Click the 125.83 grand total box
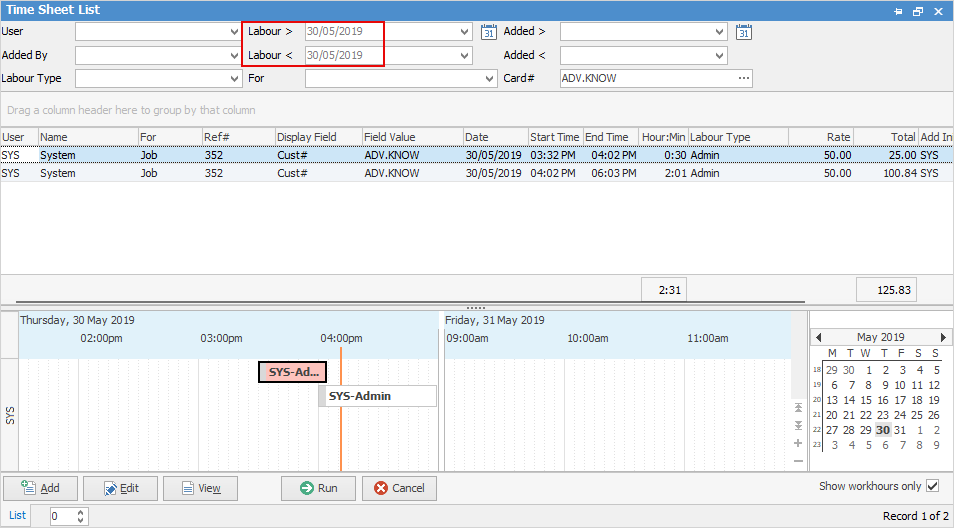The height and width of the screenshot is (528, 954). [x=886, y=290]
